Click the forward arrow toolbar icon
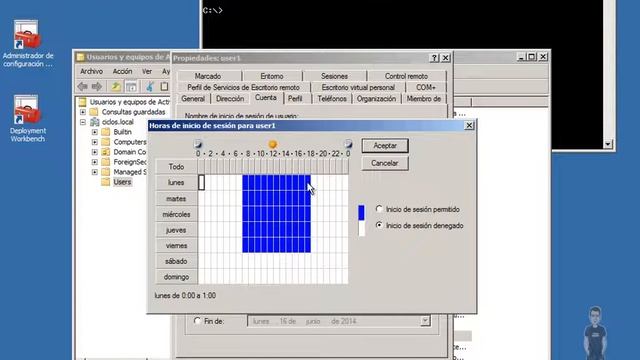Screen dimensions: 640x360 (x=97, y=86)
